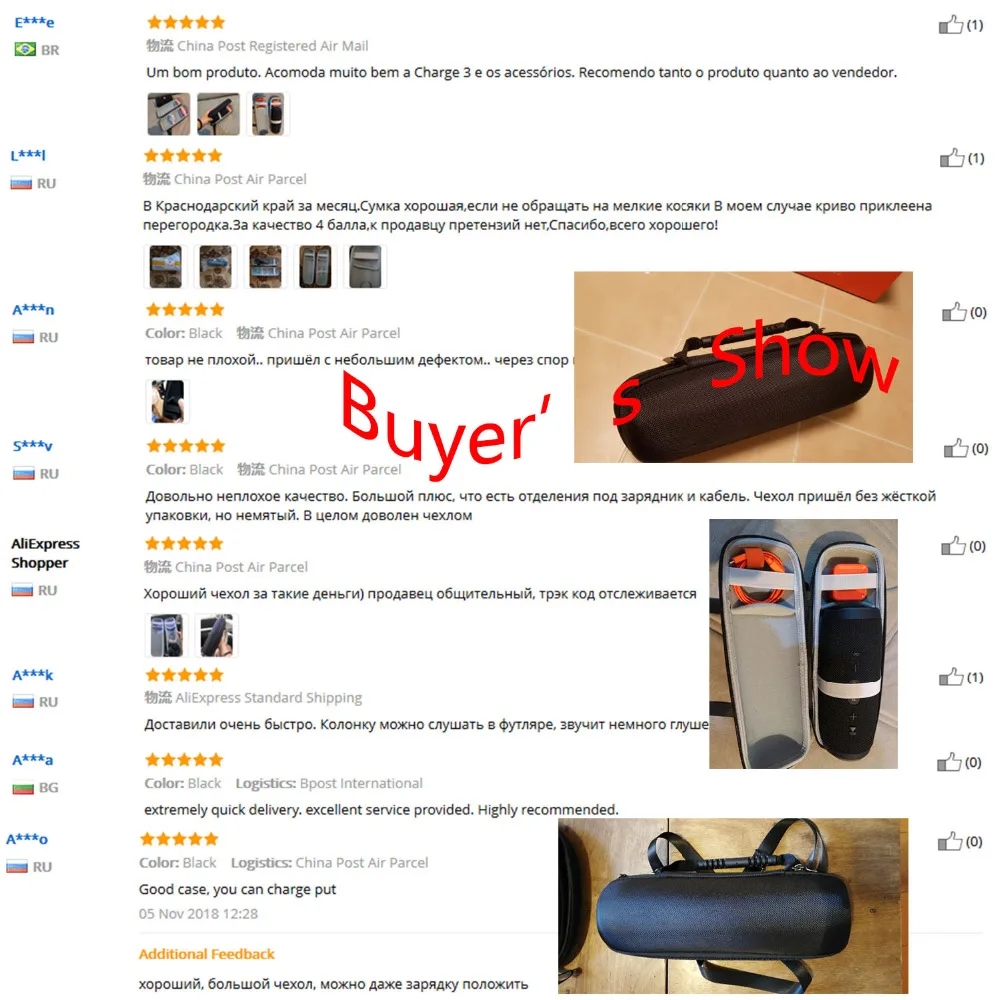
Task: Click the Additional Feedback heading
Action: 207,954
